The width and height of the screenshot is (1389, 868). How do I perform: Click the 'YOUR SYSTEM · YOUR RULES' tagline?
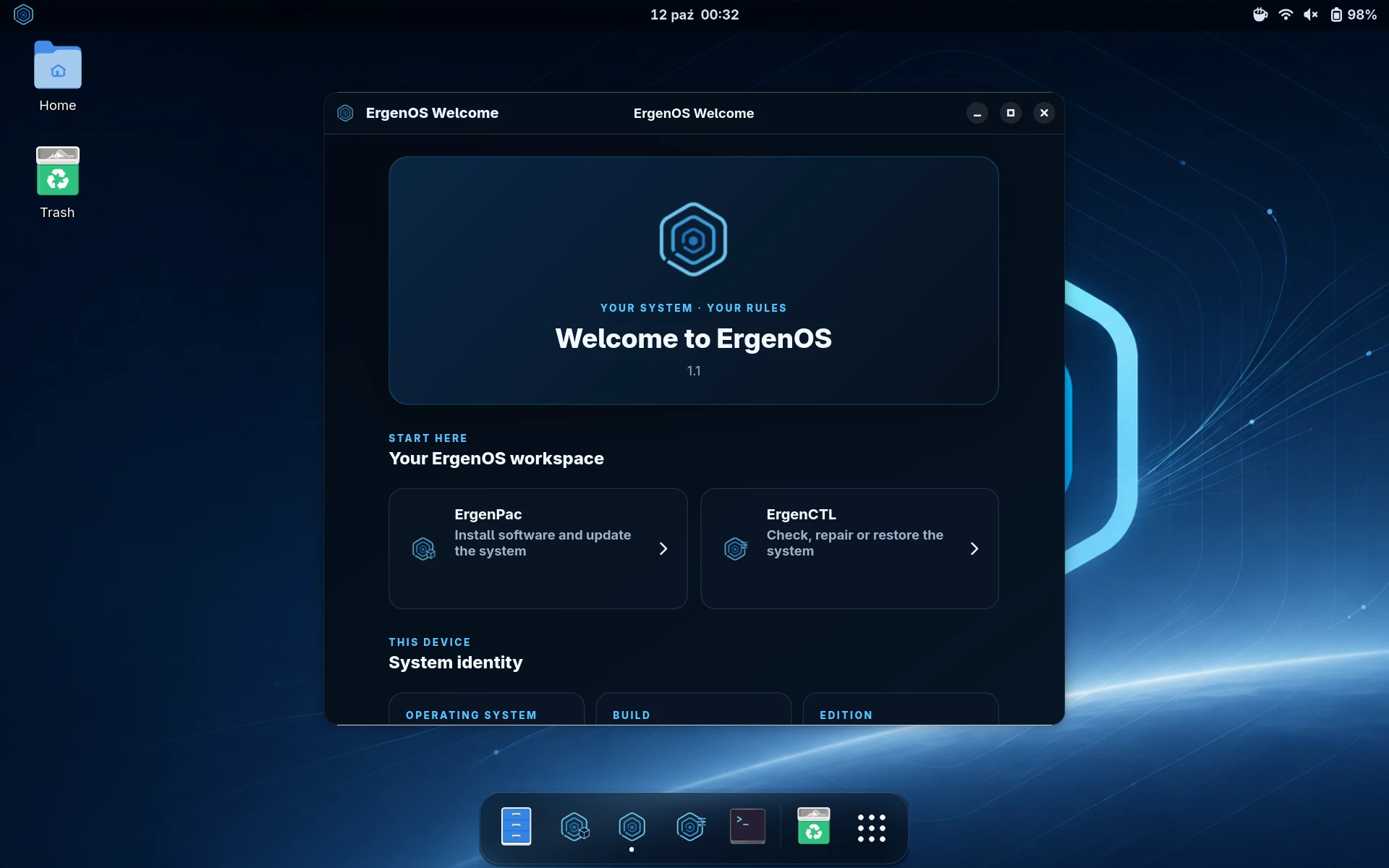coord(693,308)
